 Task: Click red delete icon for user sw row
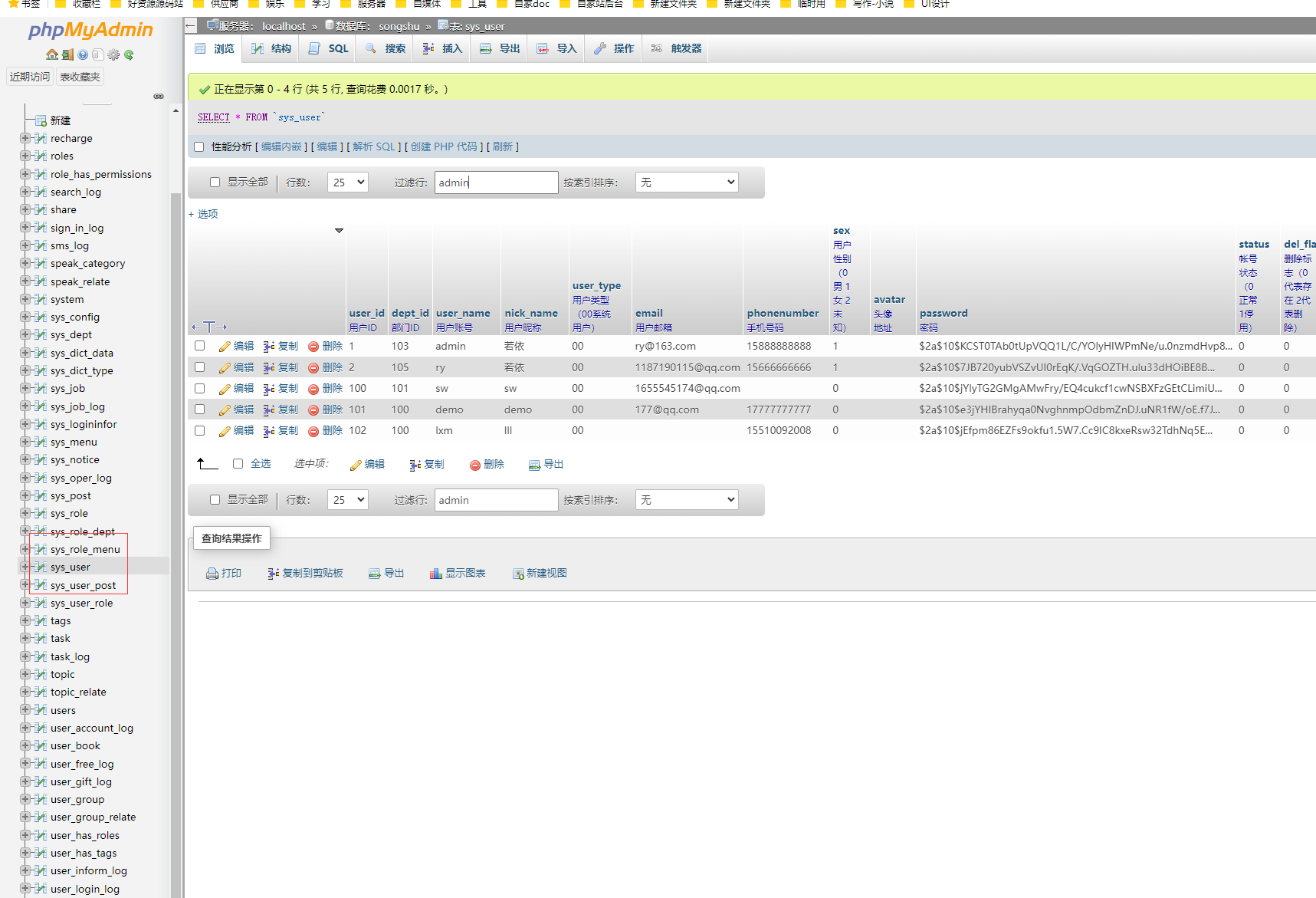point(313,389)
